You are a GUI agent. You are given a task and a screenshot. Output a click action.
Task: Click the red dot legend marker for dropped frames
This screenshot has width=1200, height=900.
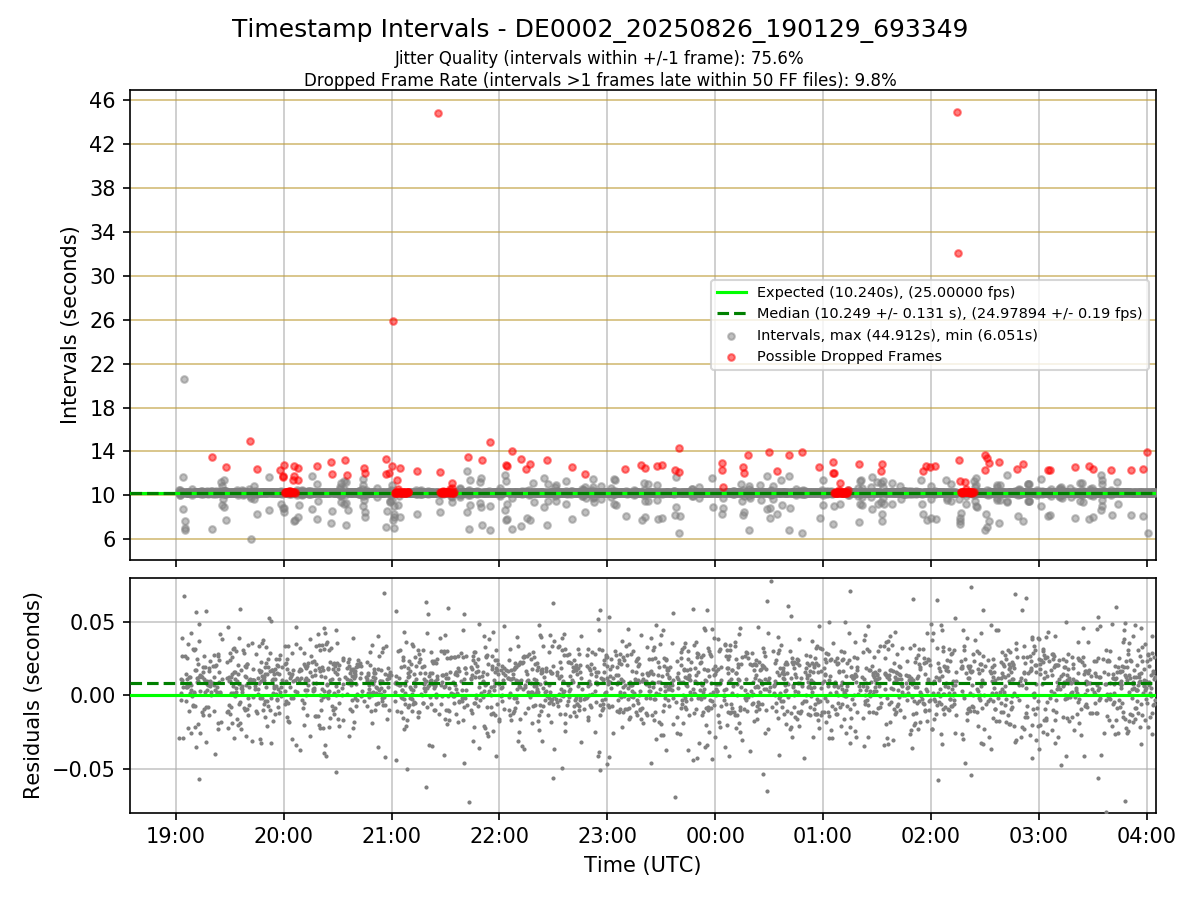coord(733,357)
